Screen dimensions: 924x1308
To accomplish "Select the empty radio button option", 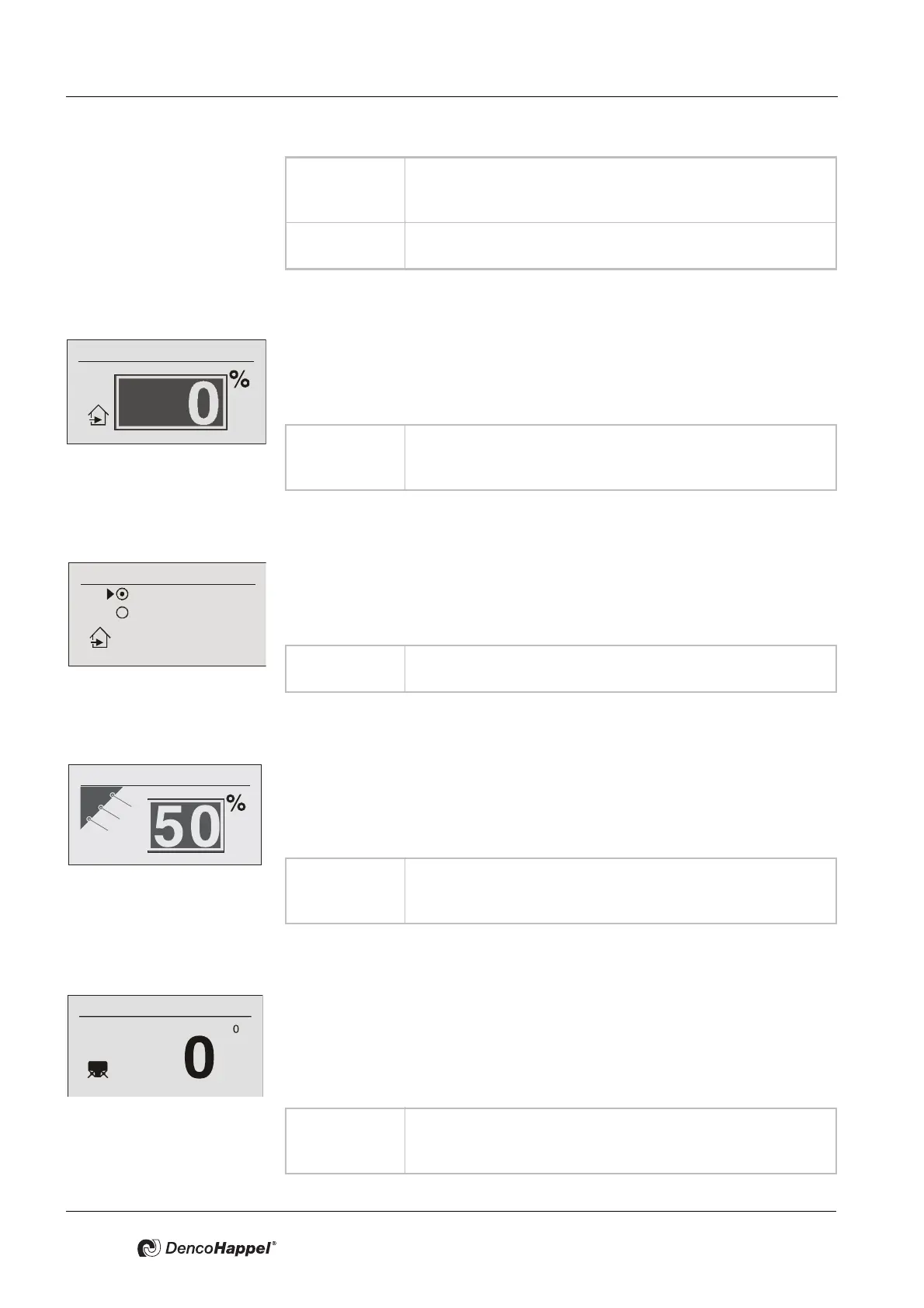I will (x=122, y=613).
